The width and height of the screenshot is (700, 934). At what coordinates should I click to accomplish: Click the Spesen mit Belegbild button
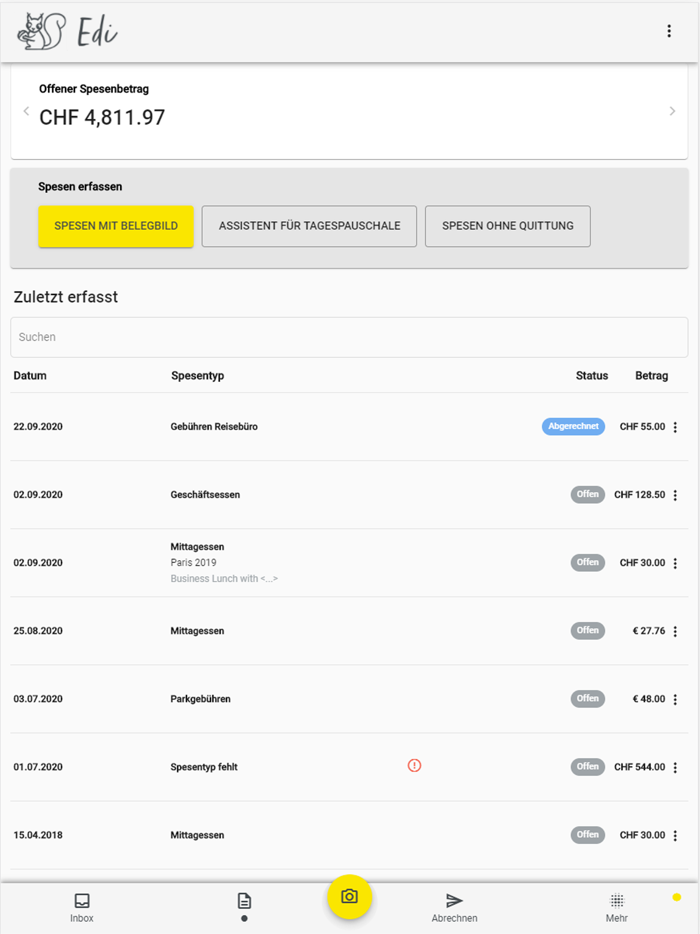116,226
